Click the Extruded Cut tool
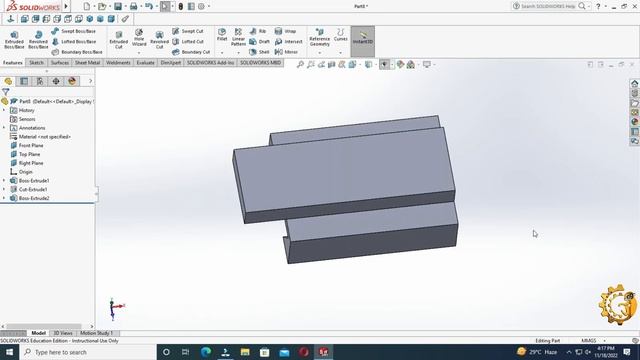This screenshot has height=360, width=640. point(119,40)
